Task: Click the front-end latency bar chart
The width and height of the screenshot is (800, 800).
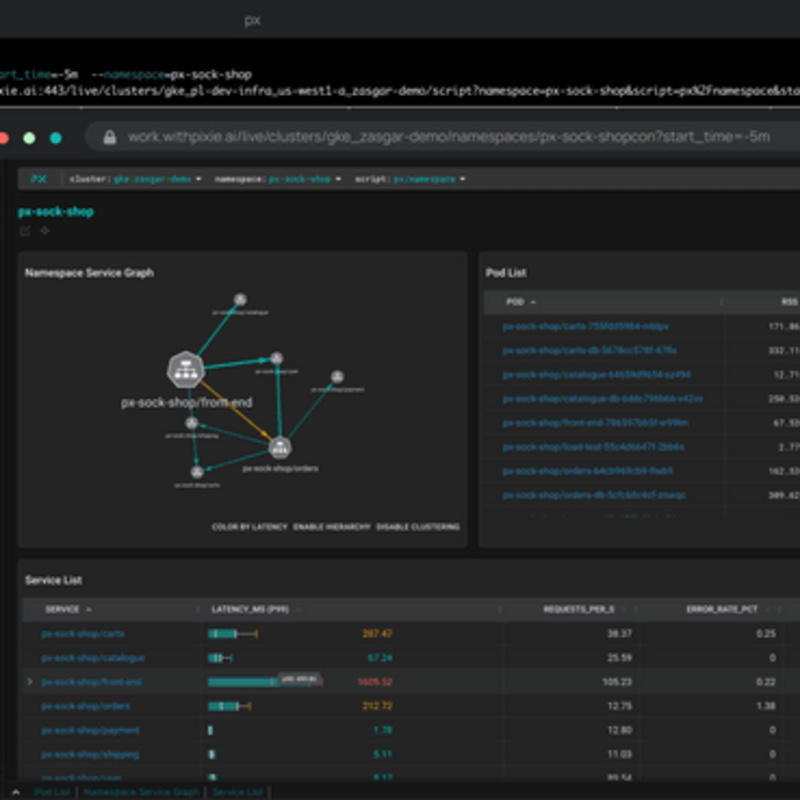Action: click(x=265, y=682)
